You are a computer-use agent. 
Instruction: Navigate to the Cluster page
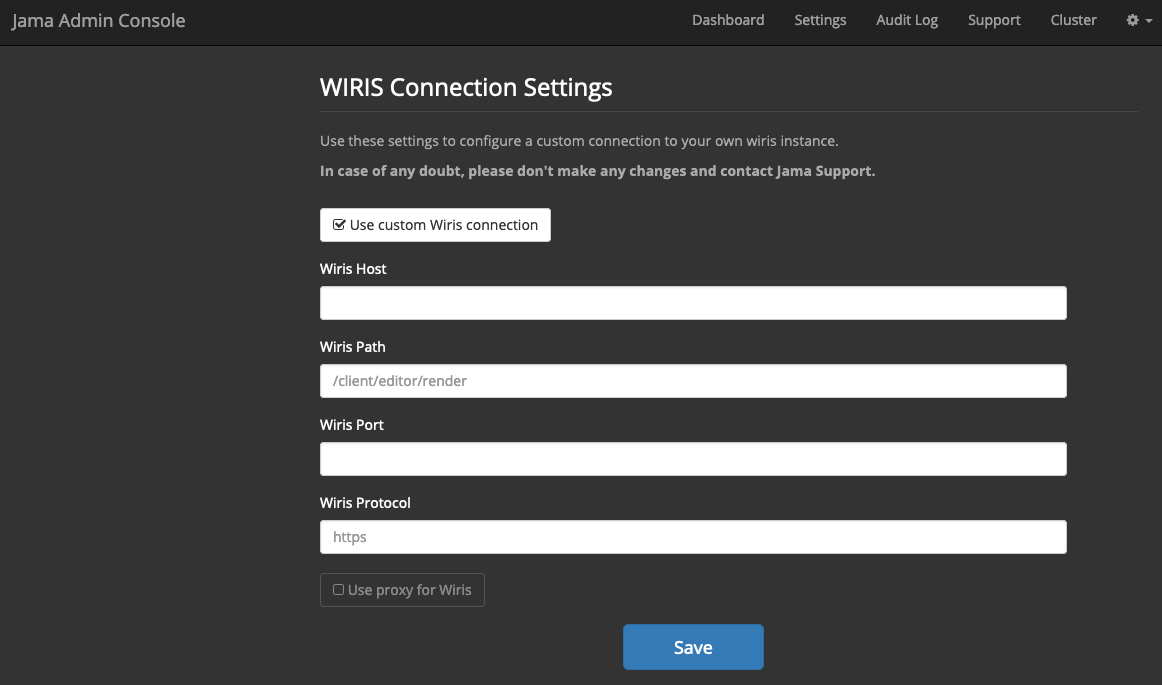click(1073, 21)
